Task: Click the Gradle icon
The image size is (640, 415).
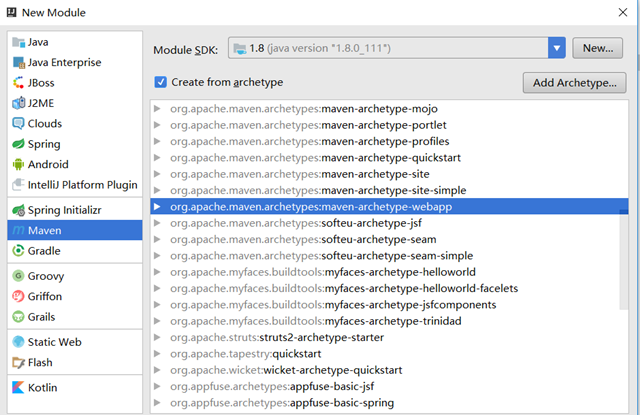Action: click(x=18, y=251)
